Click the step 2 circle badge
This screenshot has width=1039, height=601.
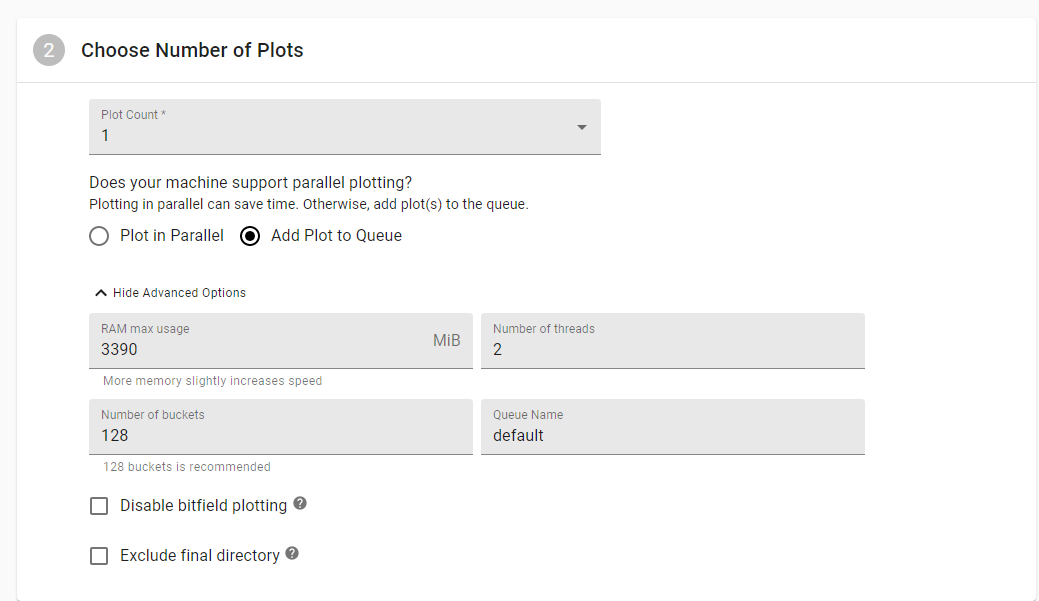[49, 50]
